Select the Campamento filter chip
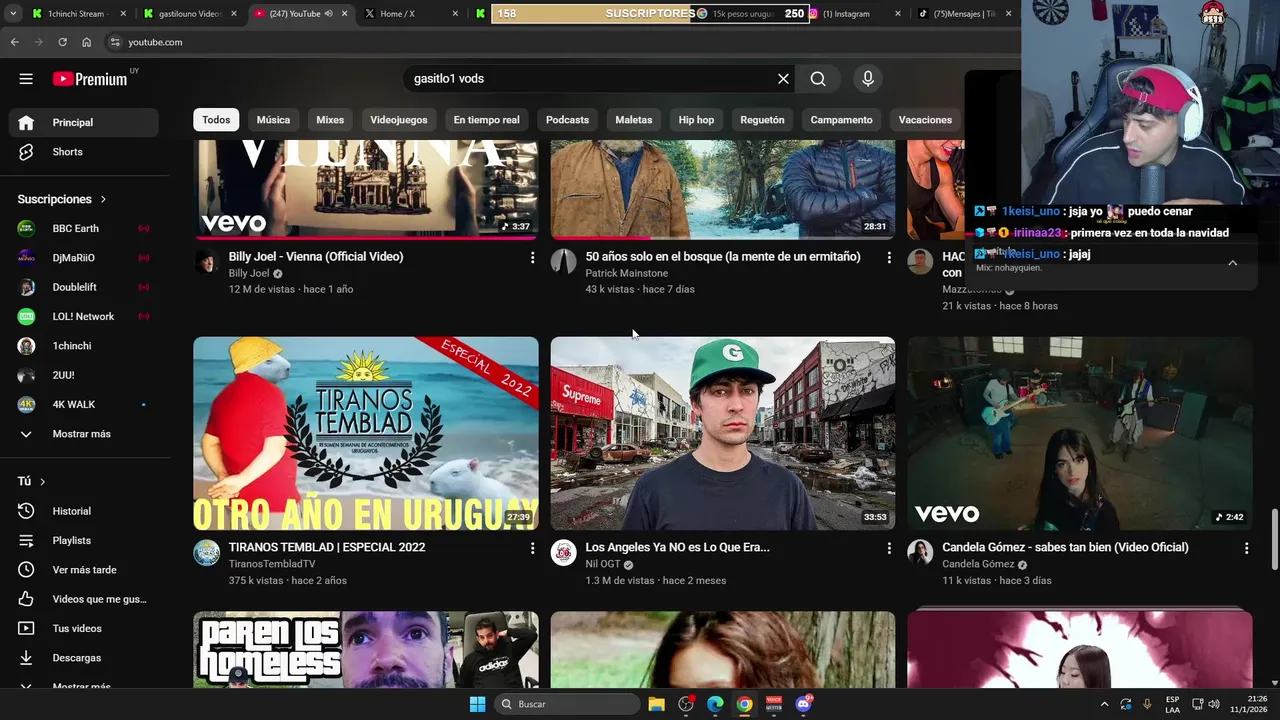This screenshot has height=720, width=1280. (841, 120)
